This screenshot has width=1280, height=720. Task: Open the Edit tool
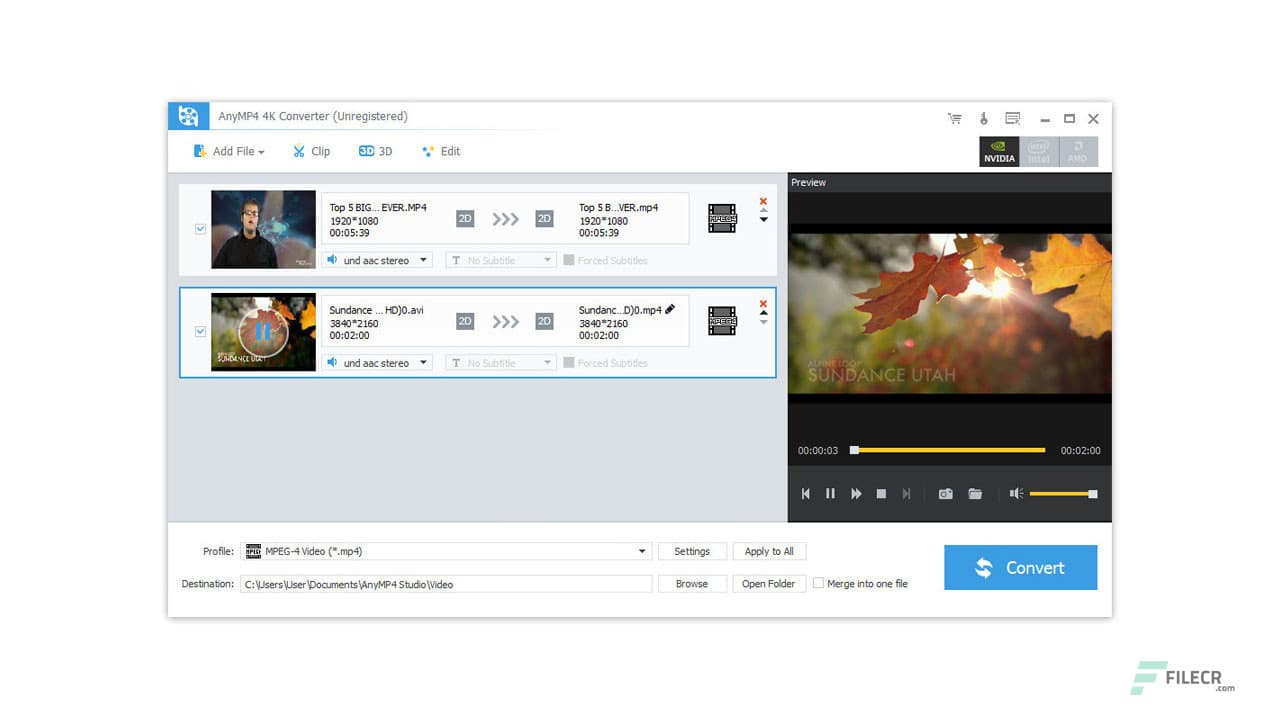440,151
